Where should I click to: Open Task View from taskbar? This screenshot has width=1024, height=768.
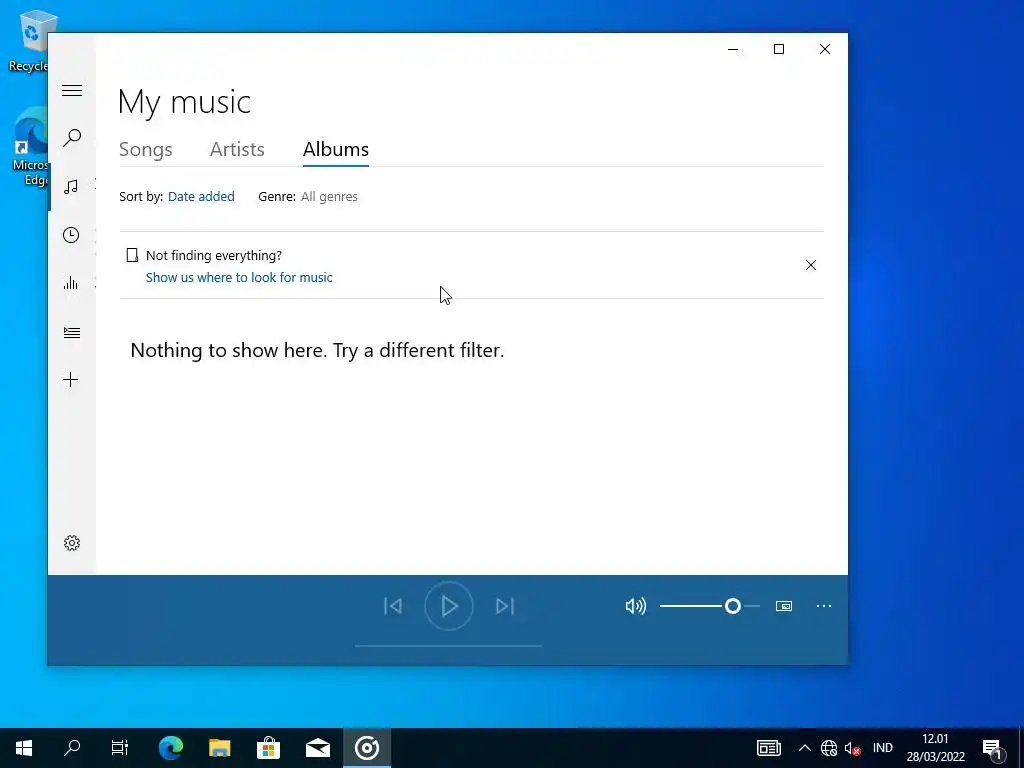120,748
